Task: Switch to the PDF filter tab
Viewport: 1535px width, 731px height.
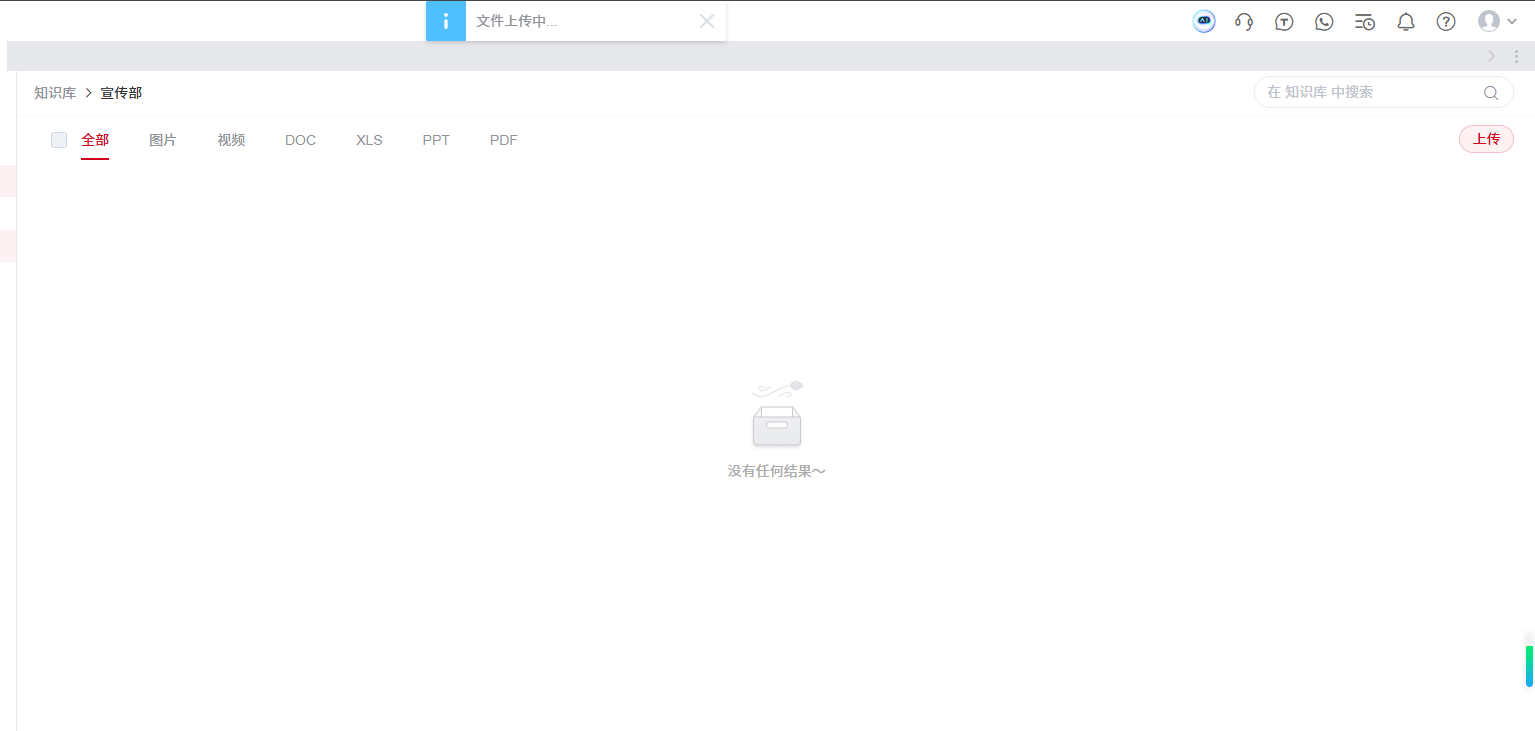Action: pos(503,140)
